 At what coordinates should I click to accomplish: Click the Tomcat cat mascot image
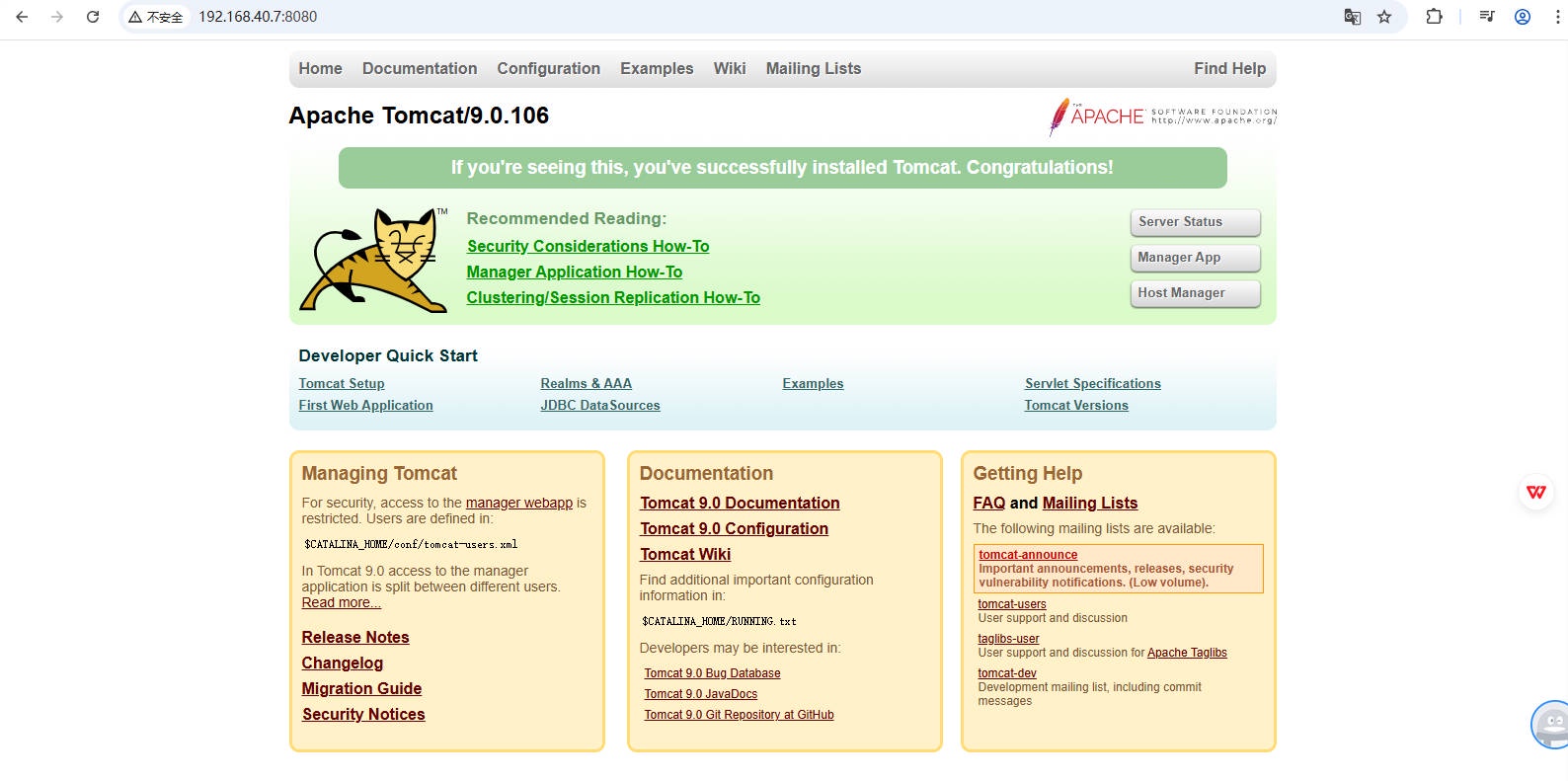tap(373, 260)
